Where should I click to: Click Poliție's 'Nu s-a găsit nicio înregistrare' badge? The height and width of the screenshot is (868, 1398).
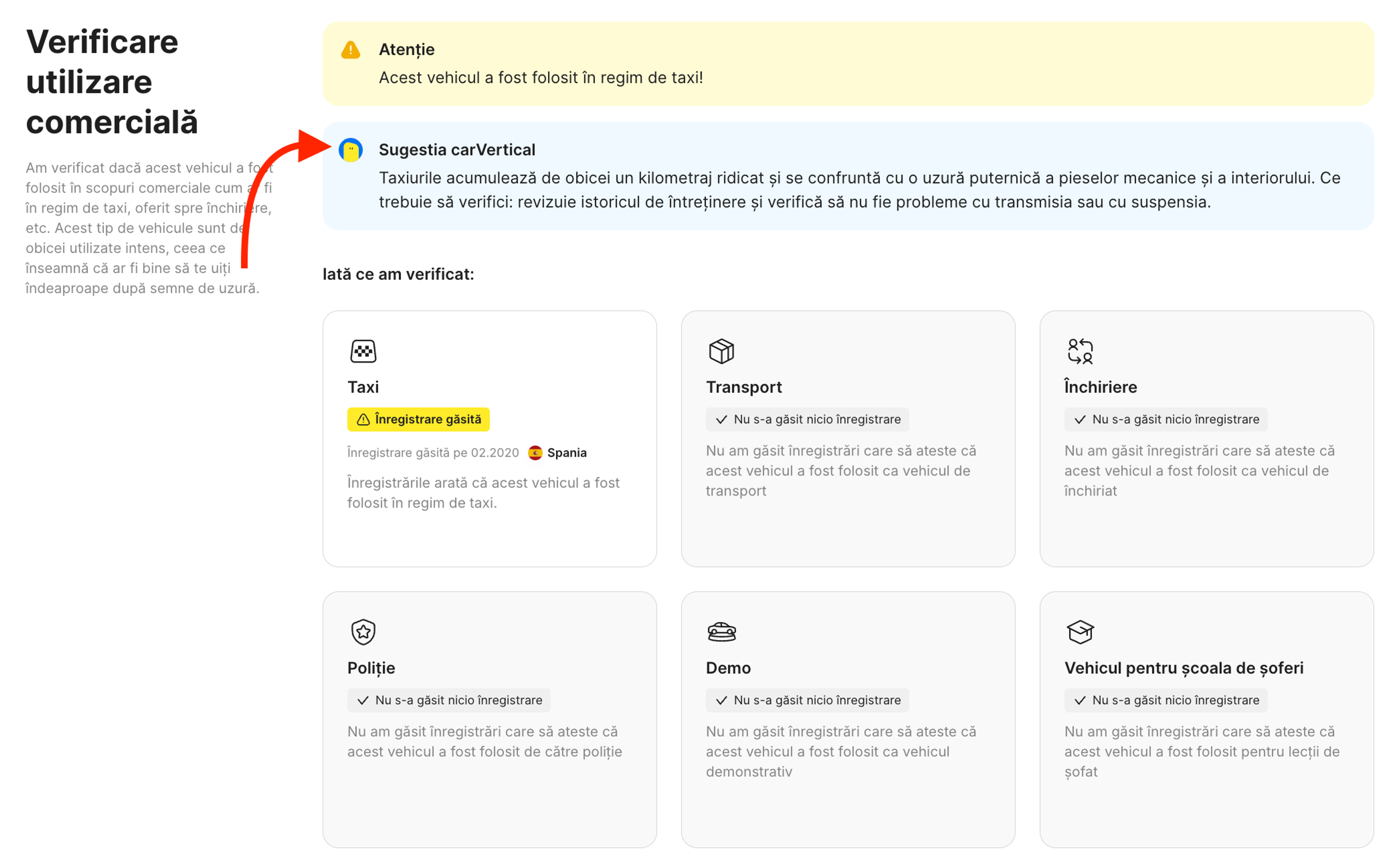pos(449,700)
